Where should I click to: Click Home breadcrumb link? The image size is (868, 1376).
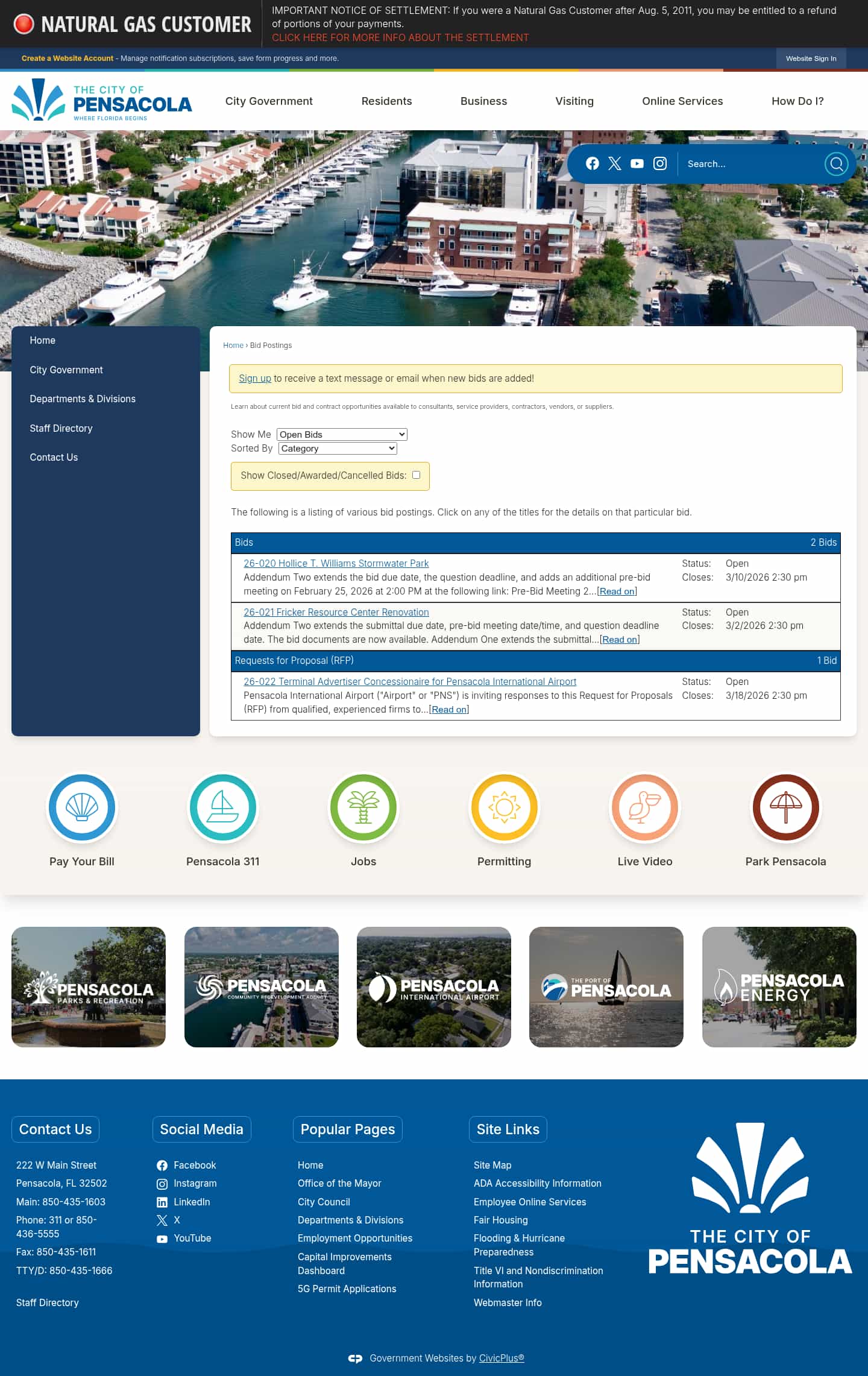click(233, 346)
